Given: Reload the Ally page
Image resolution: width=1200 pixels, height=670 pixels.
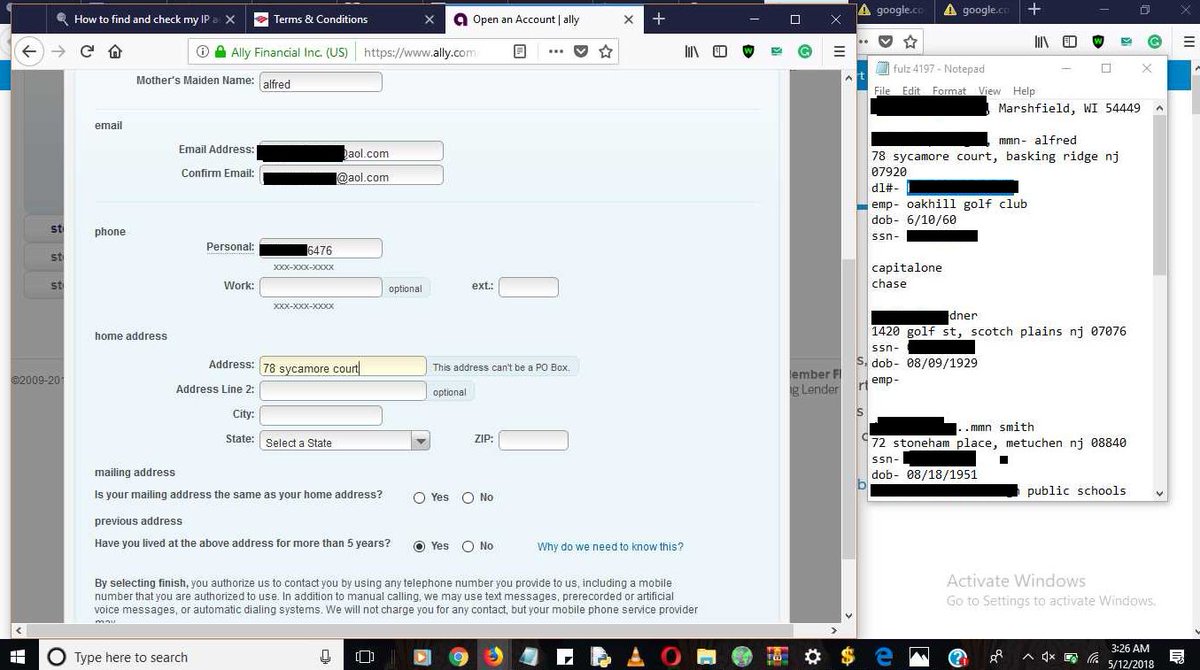Looking at the screenshot, I should (87, 52).
